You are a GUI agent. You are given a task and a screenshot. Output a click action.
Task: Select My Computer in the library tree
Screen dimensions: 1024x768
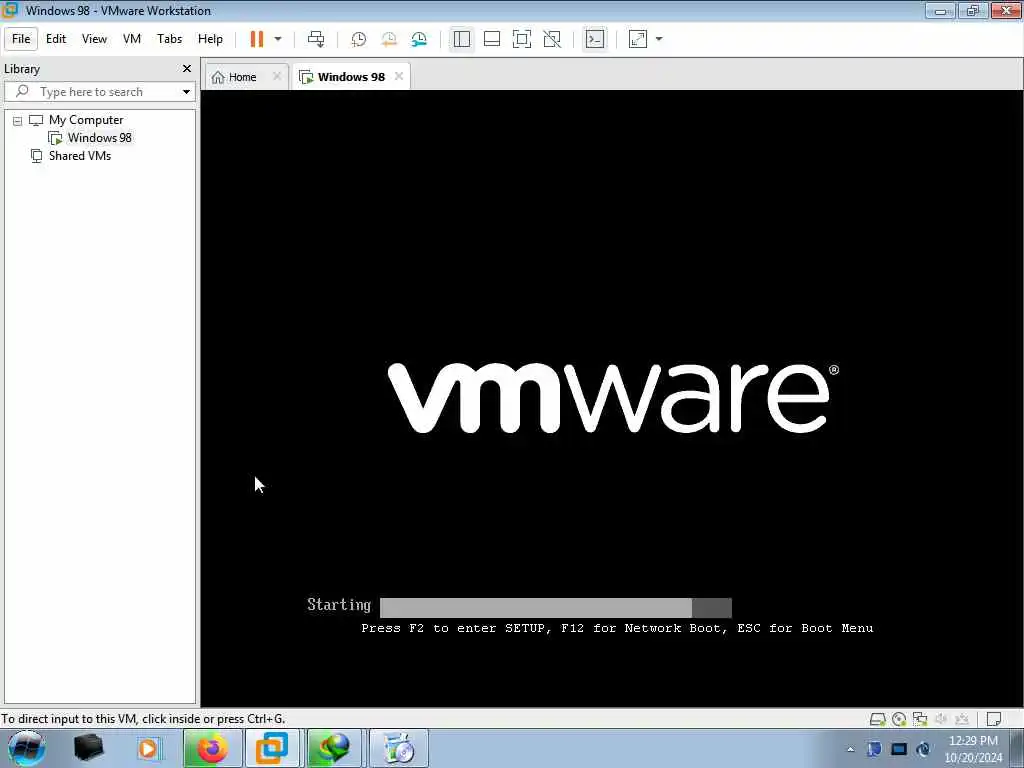pos(86,120)
